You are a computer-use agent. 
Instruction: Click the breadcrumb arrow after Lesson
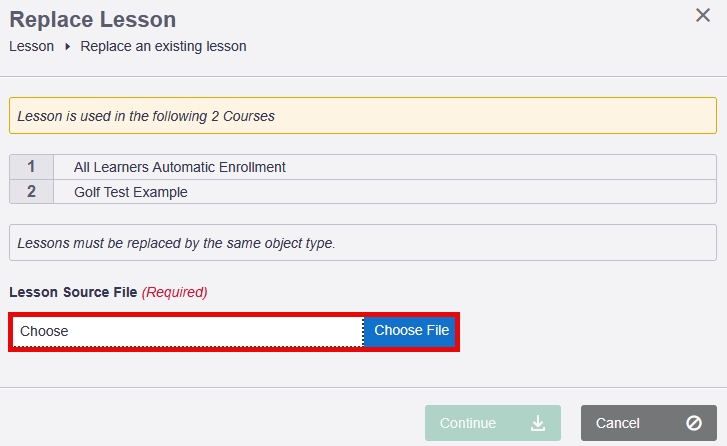[67, 47]
